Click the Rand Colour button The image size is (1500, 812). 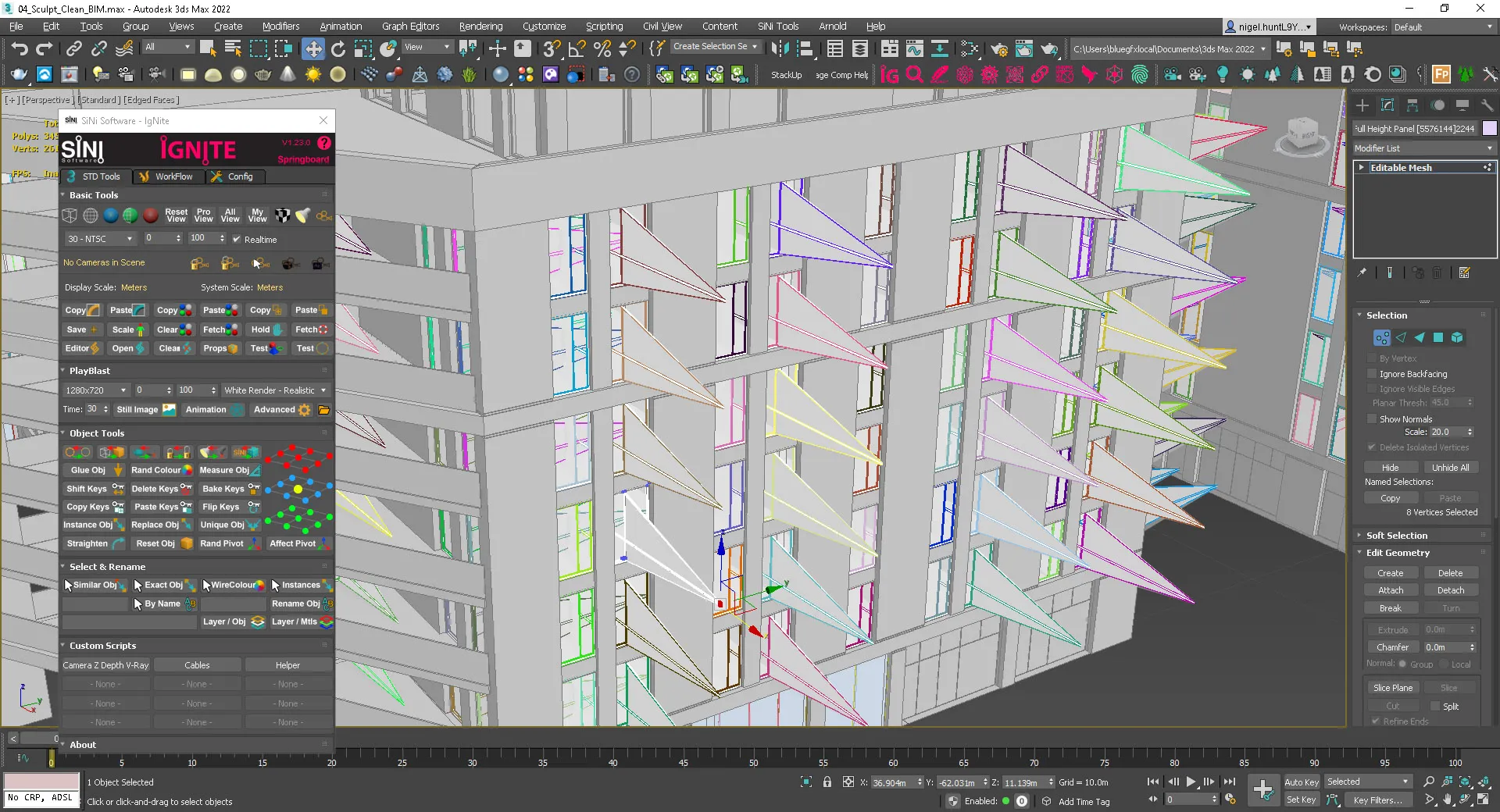pyautogui.click(x=161, y=470)
